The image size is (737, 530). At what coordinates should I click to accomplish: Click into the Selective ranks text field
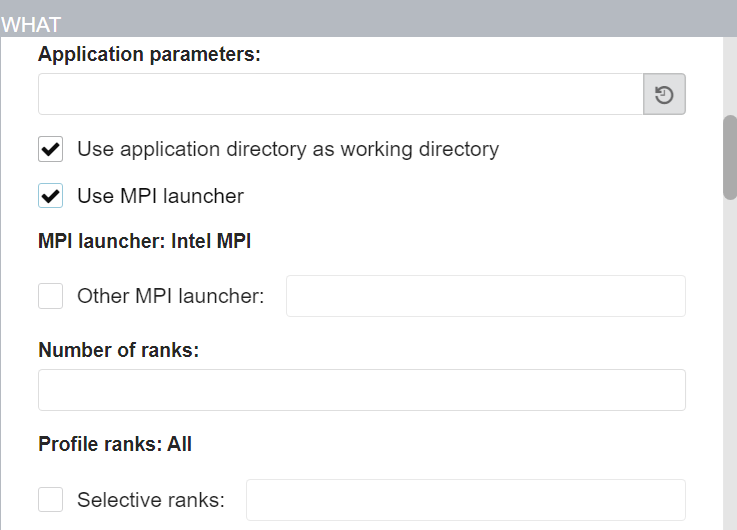[465, 500]
